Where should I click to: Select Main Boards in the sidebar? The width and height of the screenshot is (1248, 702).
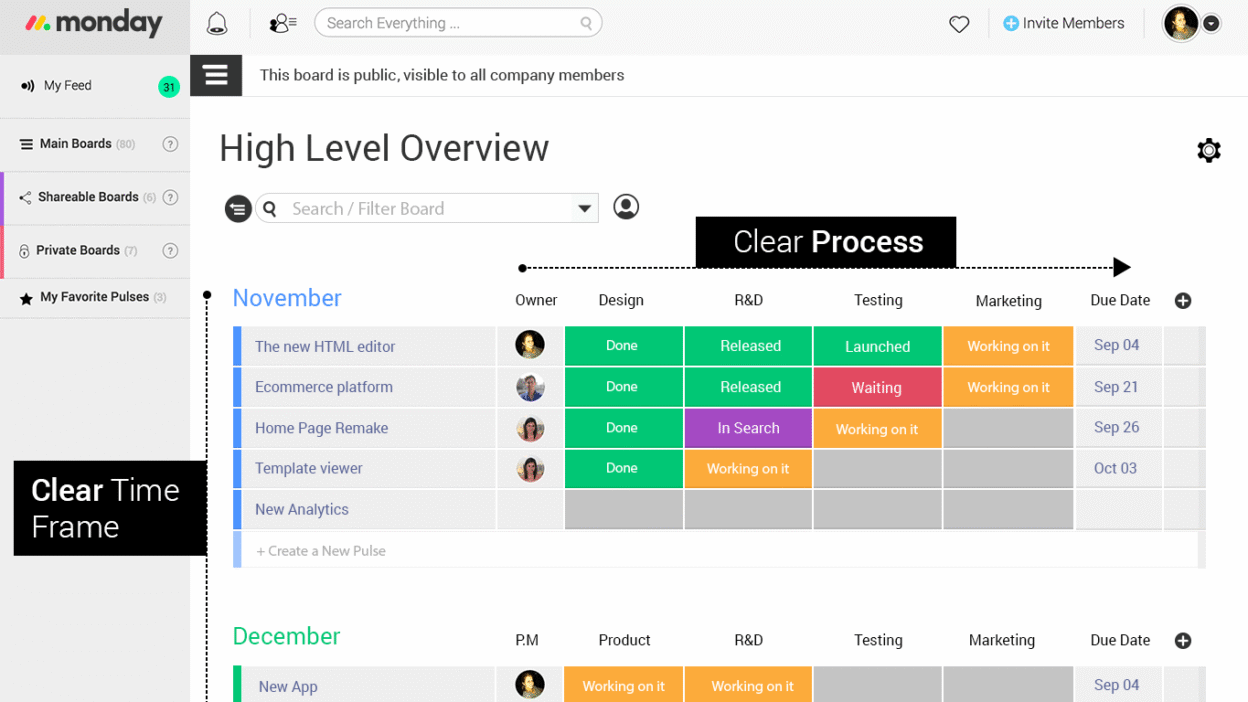[75, 144]
